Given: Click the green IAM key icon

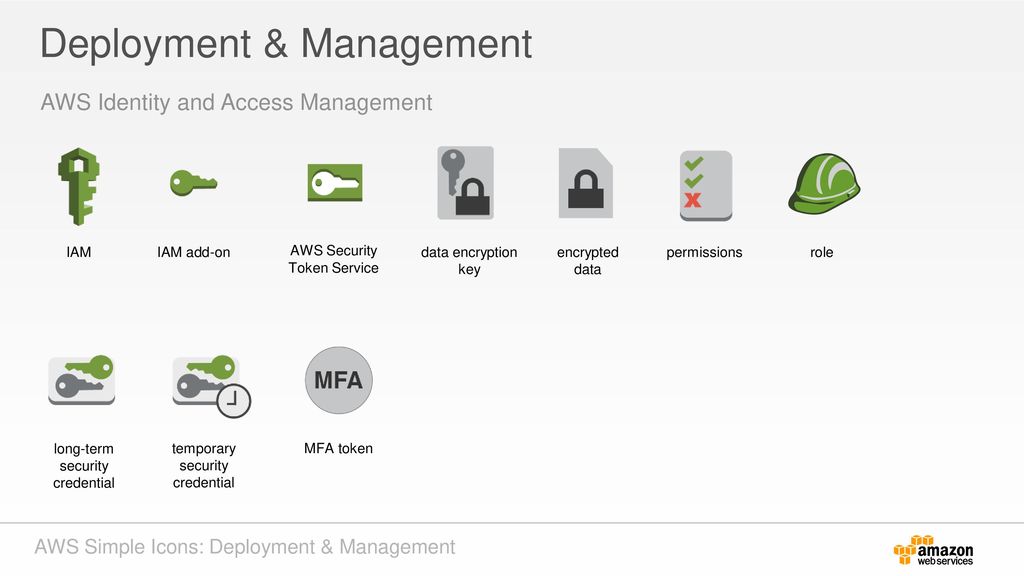Looking at the screenshot, I should click(x=78, y=186).
